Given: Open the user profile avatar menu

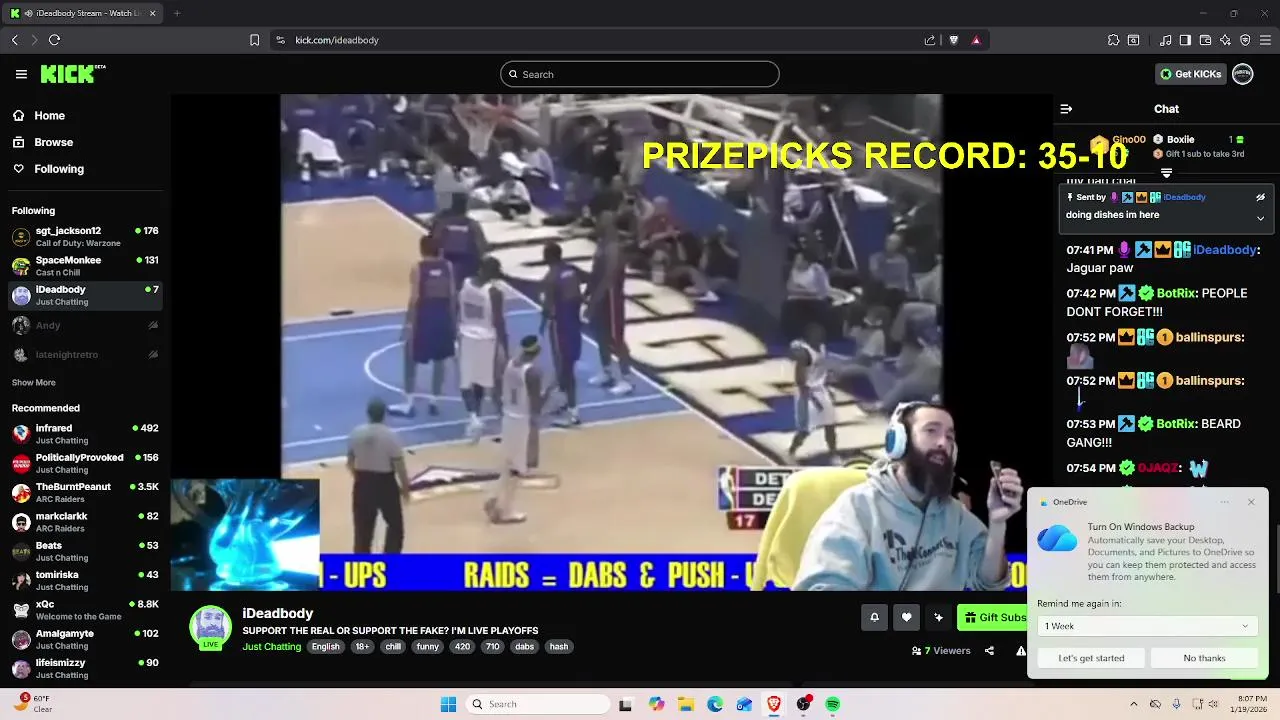Looking at the screenshot, I should pyautogui.click(x=1242, y=74).
